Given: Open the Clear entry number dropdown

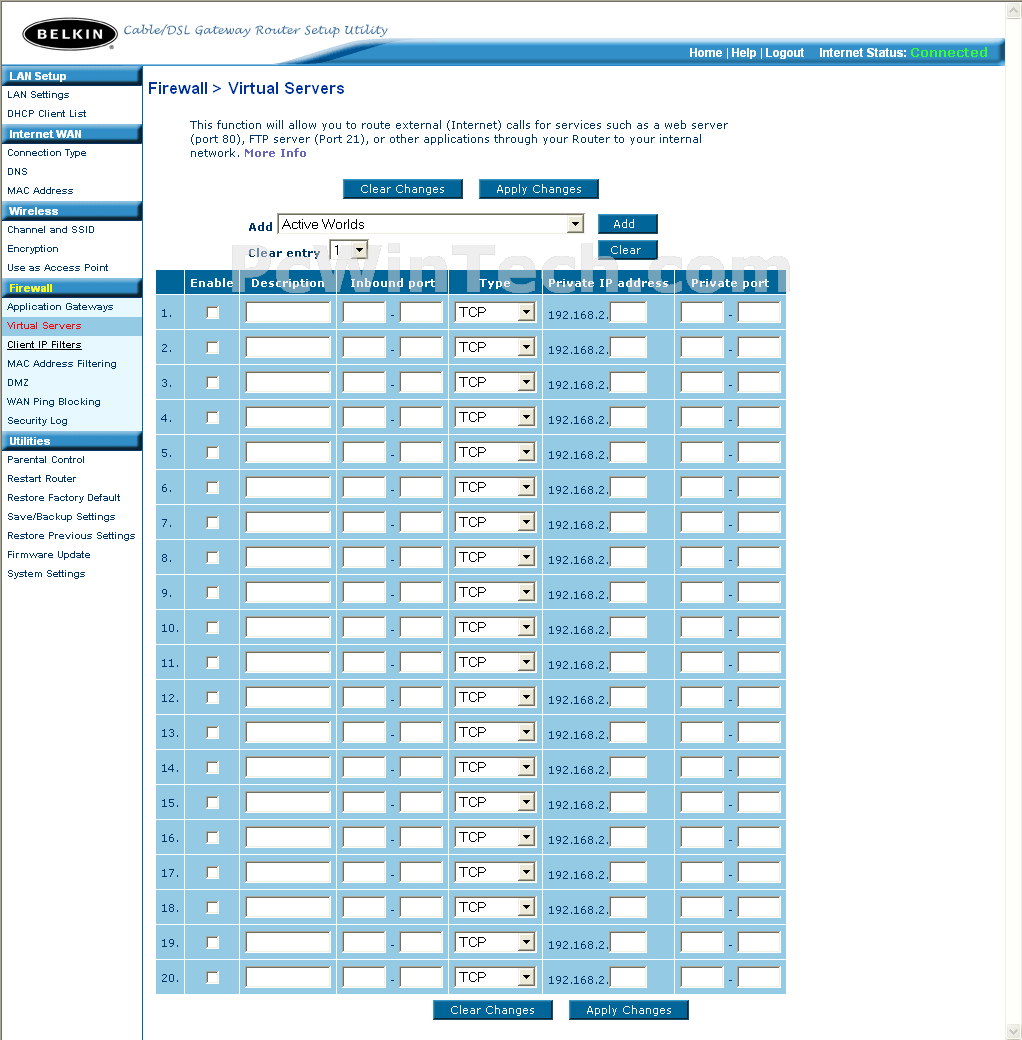Looking at the screenshot, I should coord(349,250).
